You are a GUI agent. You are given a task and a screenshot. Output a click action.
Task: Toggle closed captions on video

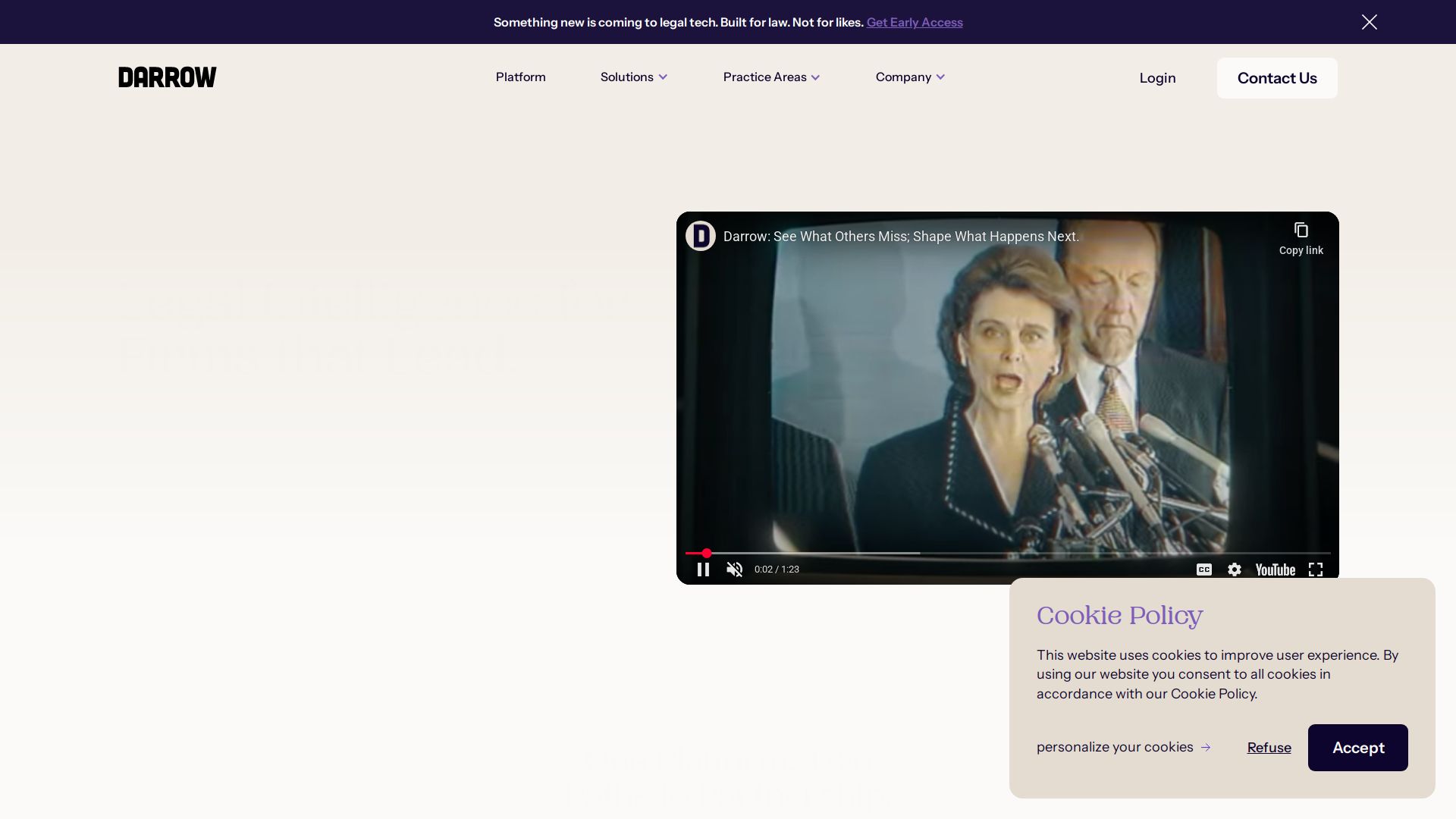click(1203, 570)
